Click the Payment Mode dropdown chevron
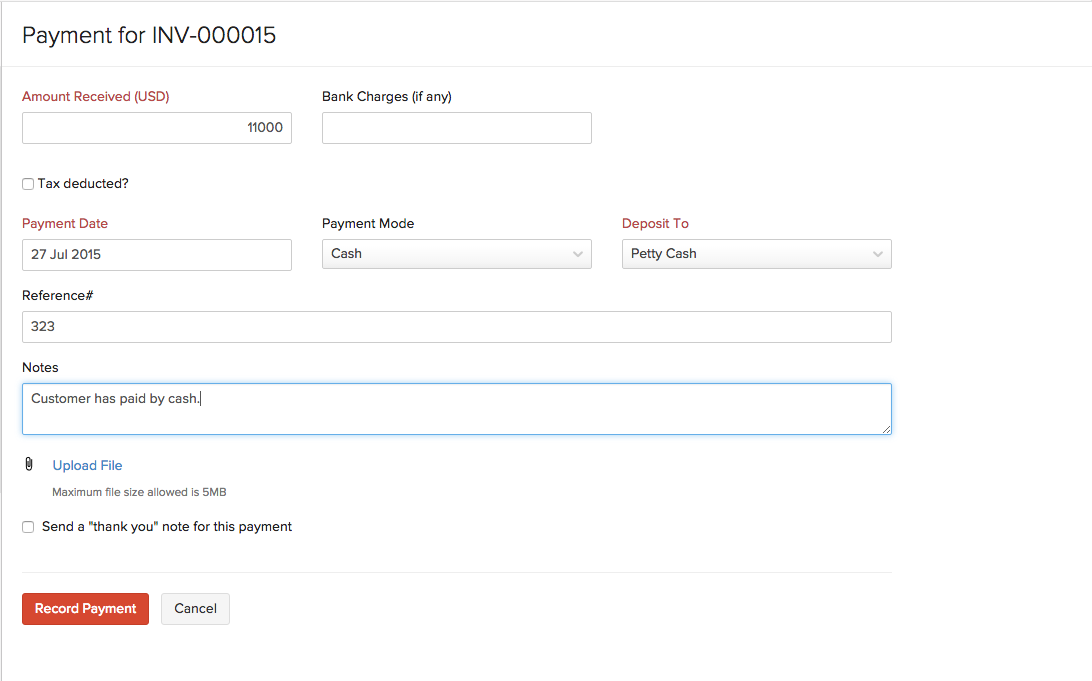The image size is (1092, 681). 578,253
